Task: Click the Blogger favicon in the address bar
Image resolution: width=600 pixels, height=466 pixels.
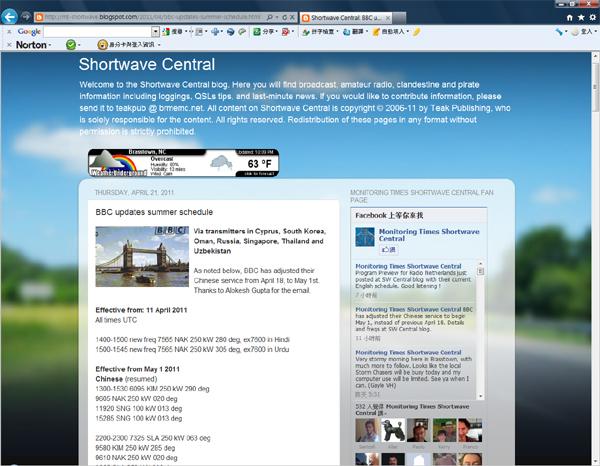Action: [x=39, y=17]
